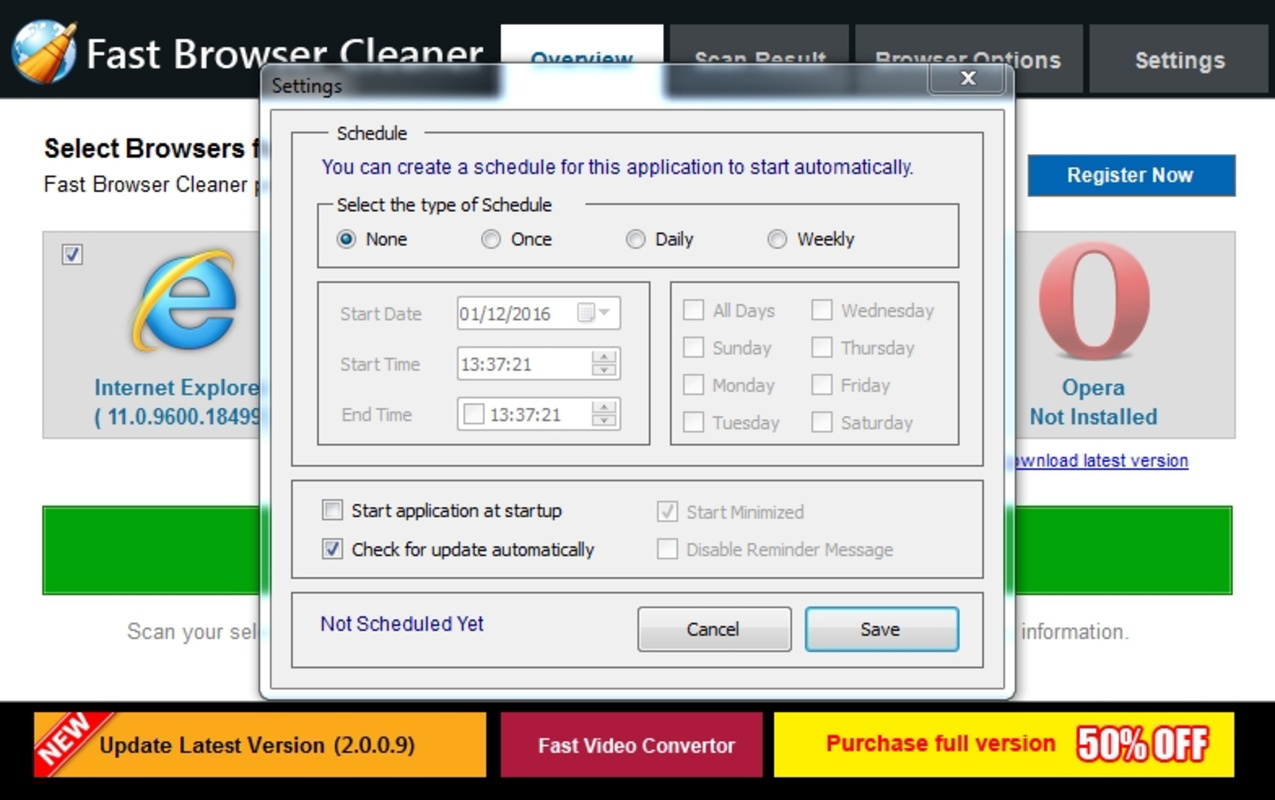The height and width of the screenshot is (800, 1275).
Task: Tick the Saturday checkbox
Action: coord(822,423)
